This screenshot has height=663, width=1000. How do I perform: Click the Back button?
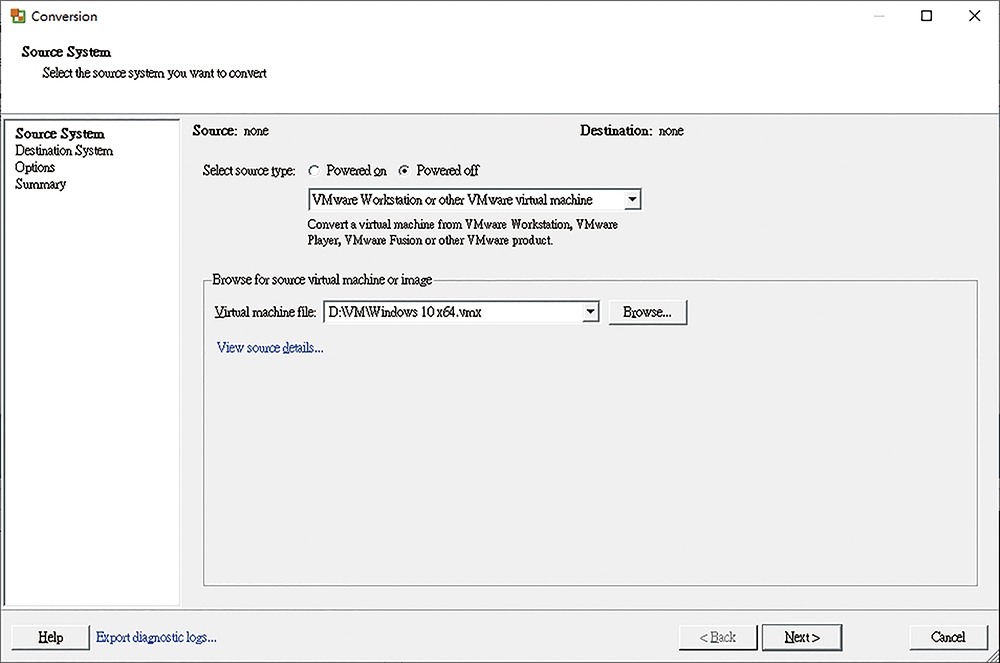(x=717, y=637)
